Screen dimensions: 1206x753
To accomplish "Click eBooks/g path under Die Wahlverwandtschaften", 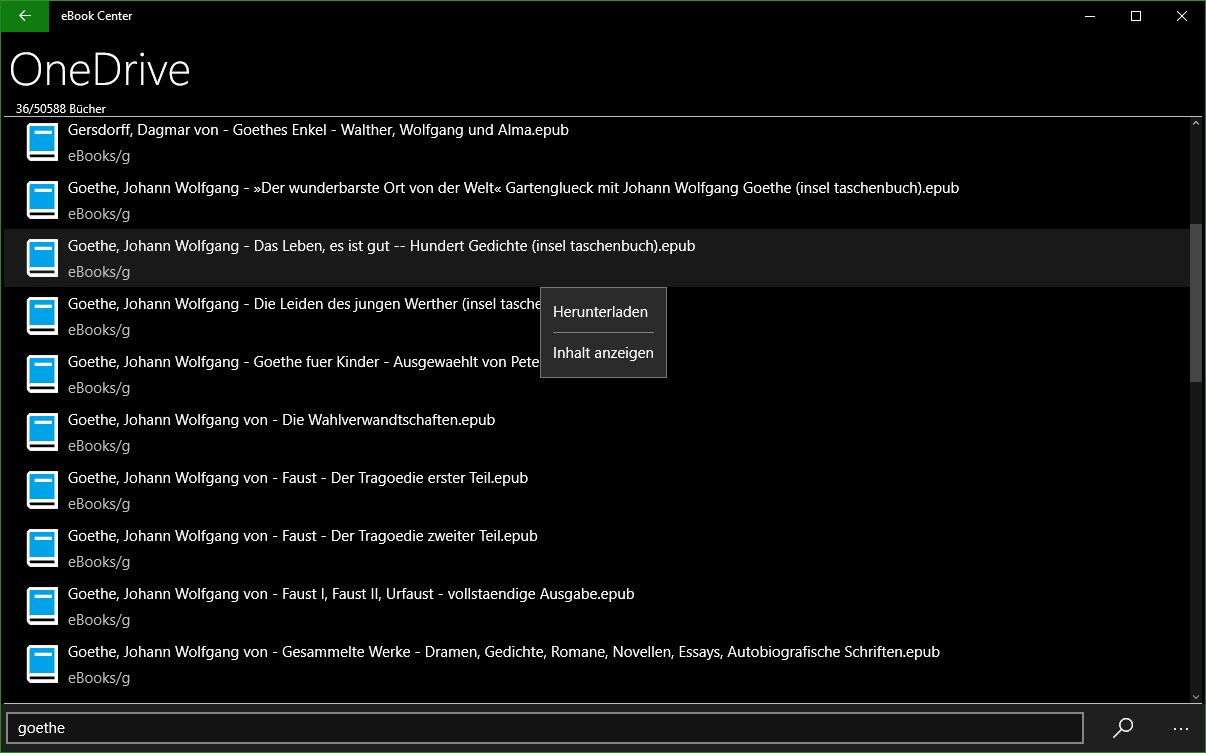I will (x=99, y=446).
